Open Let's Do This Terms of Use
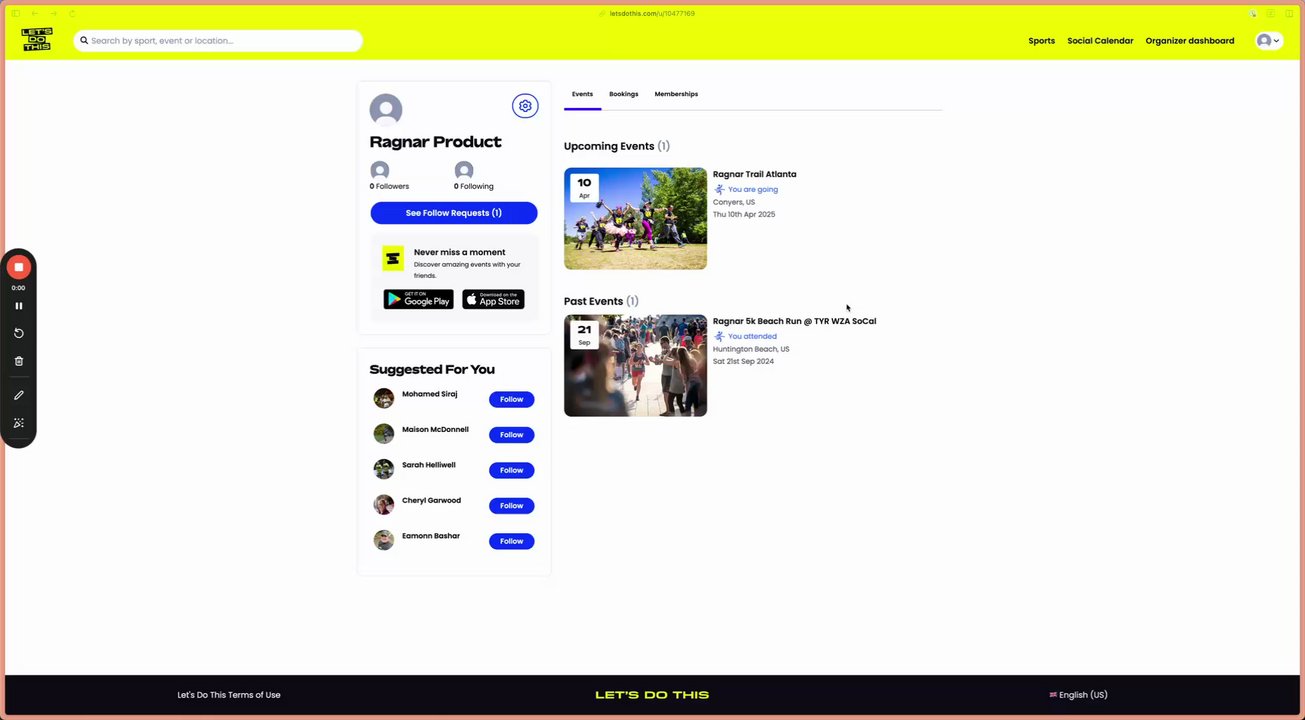 click(x=229, y=695)
